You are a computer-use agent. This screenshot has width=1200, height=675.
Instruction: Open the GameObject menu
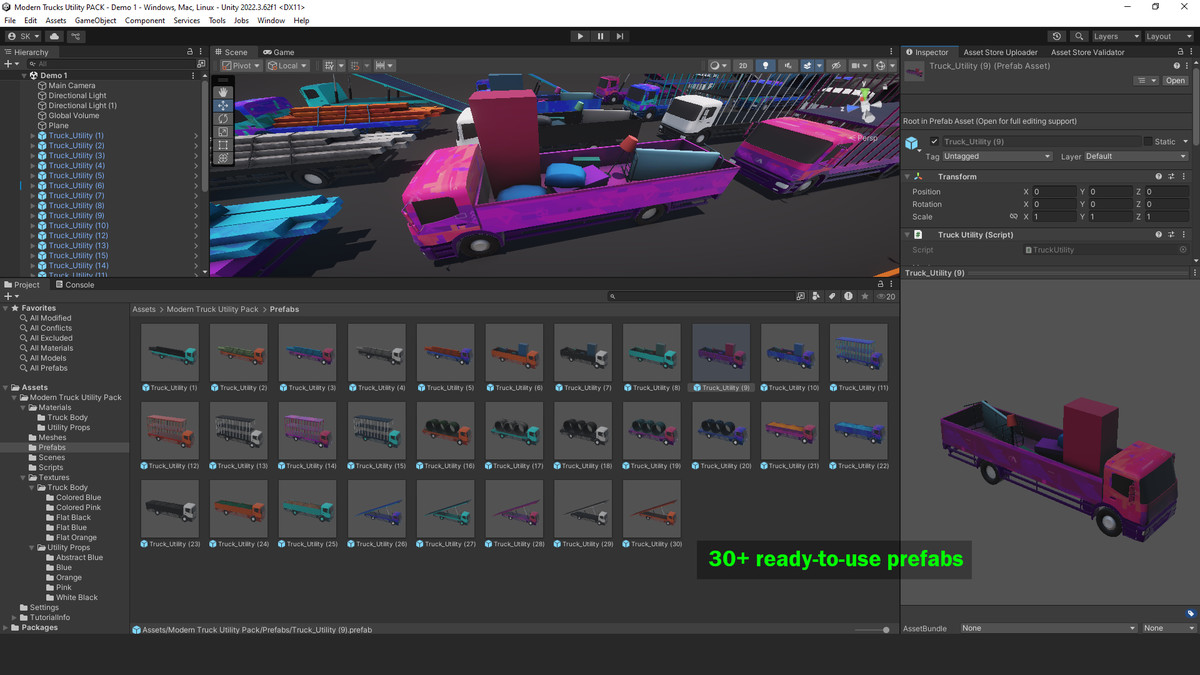95,20
